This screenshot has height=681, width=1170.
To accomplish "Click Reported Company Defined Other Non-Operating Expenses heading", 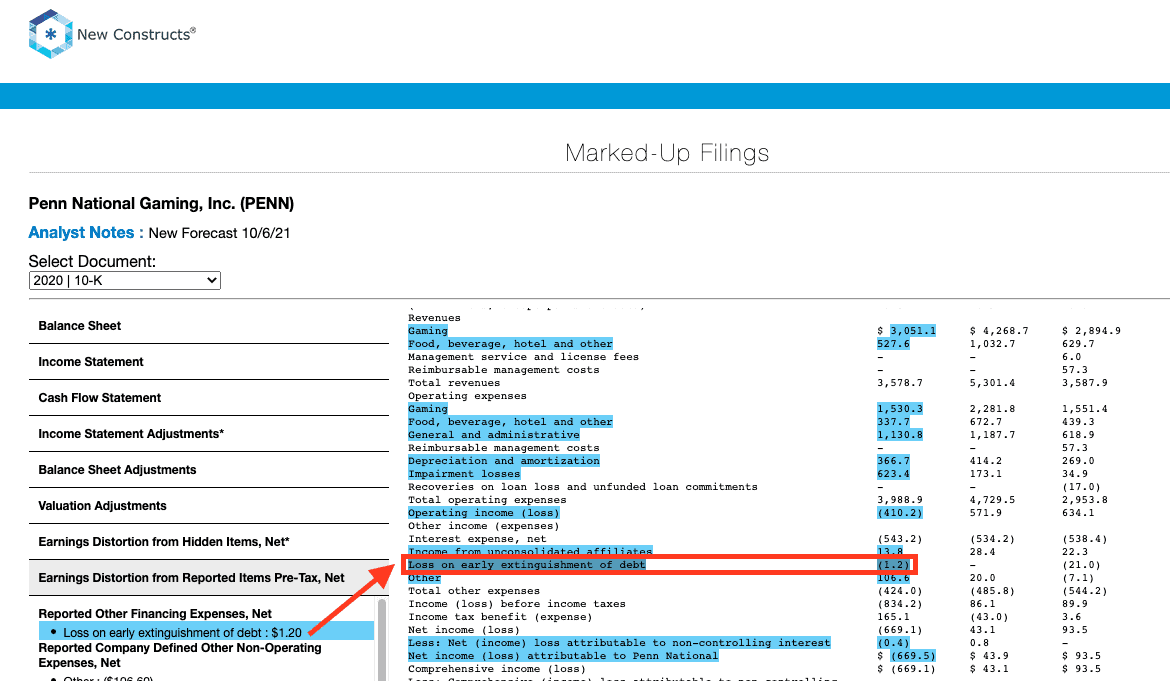I will 180,655.
